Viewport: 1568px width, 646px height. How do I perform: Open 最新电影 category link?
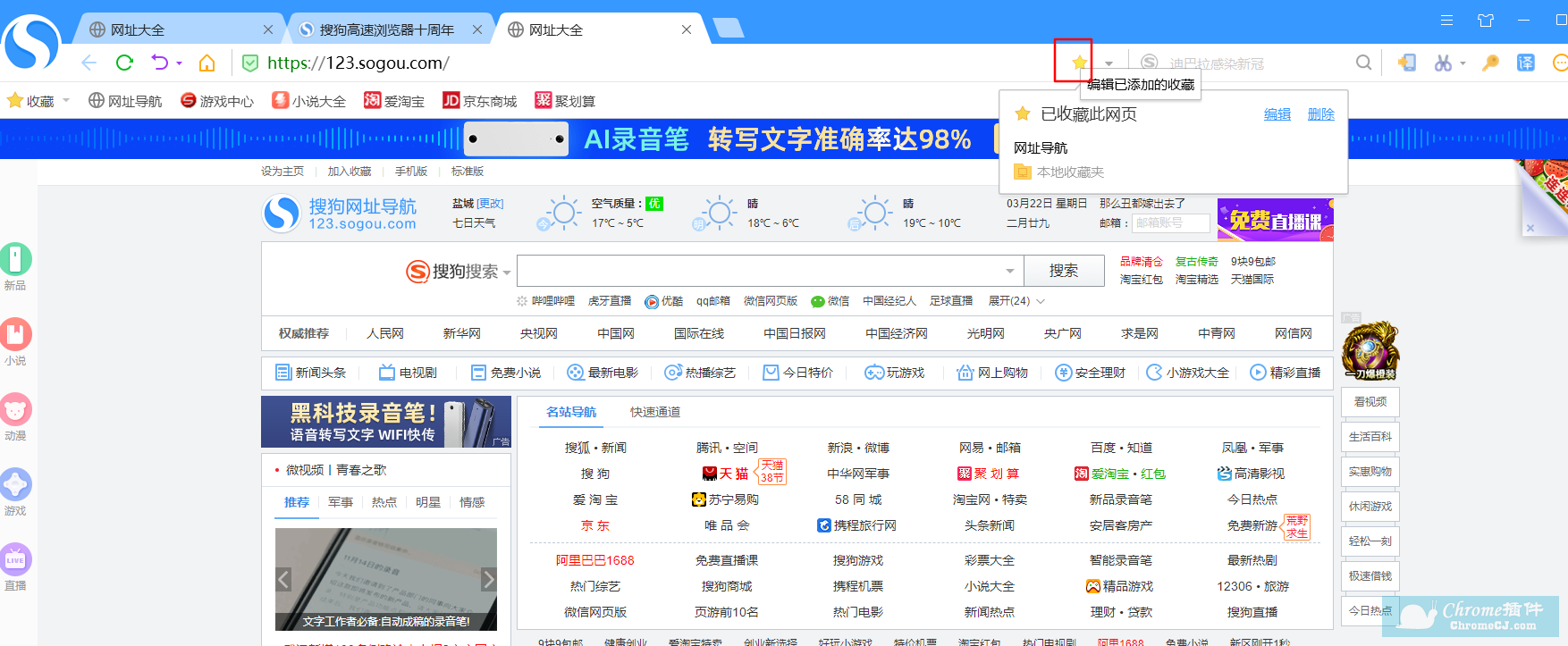[x=603, y=373]
